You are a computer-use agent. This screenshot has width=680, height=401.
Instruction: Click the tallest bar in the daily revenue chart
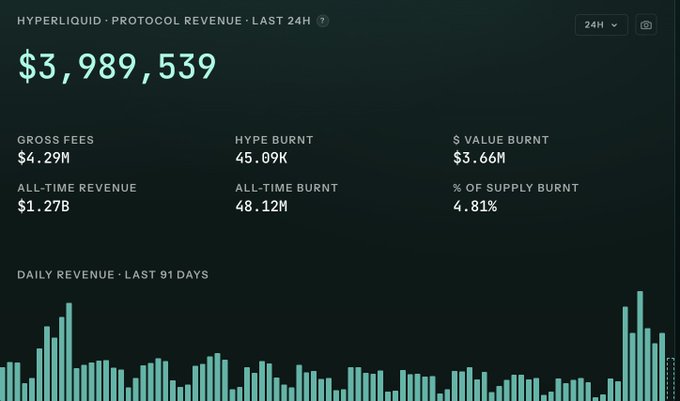(x=640, y=346)
